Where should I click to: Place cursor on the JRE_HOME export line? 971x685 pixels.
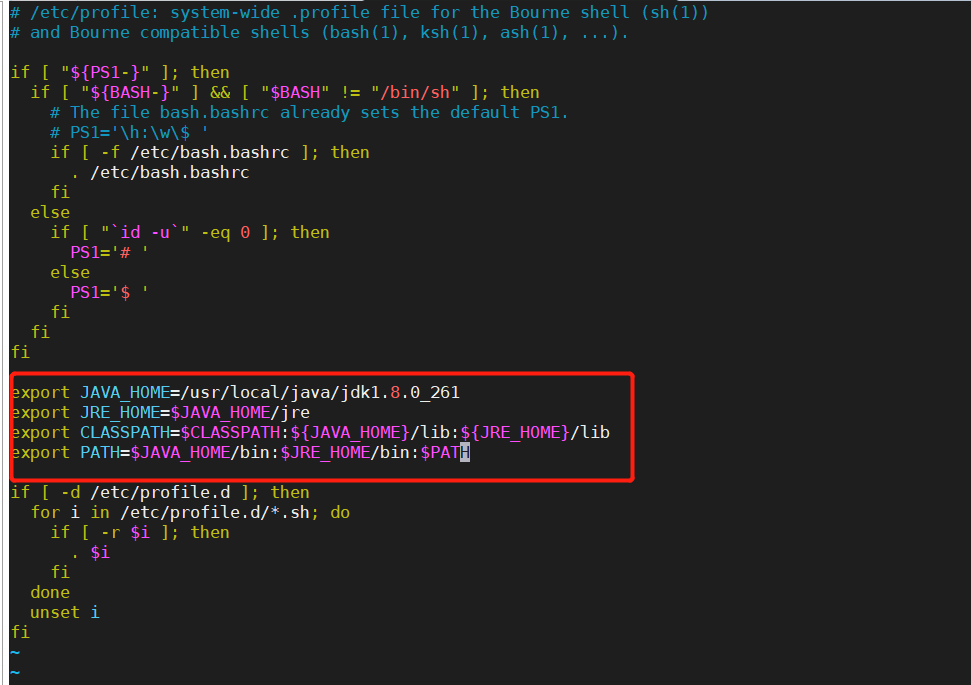click(160, 412)
